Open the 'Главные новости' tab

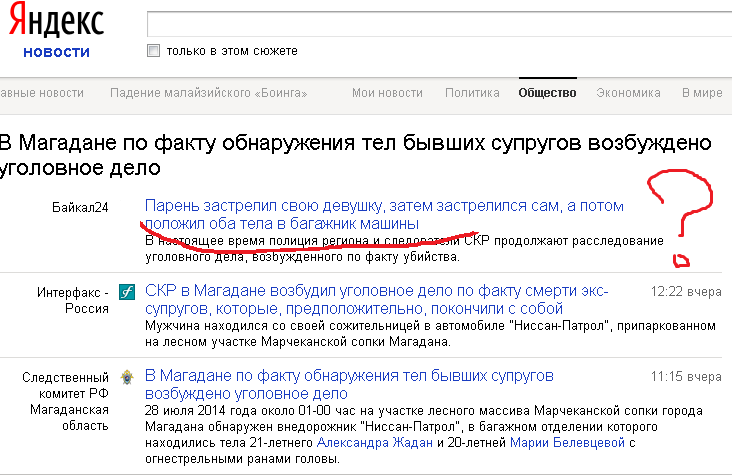pos(42,93)
